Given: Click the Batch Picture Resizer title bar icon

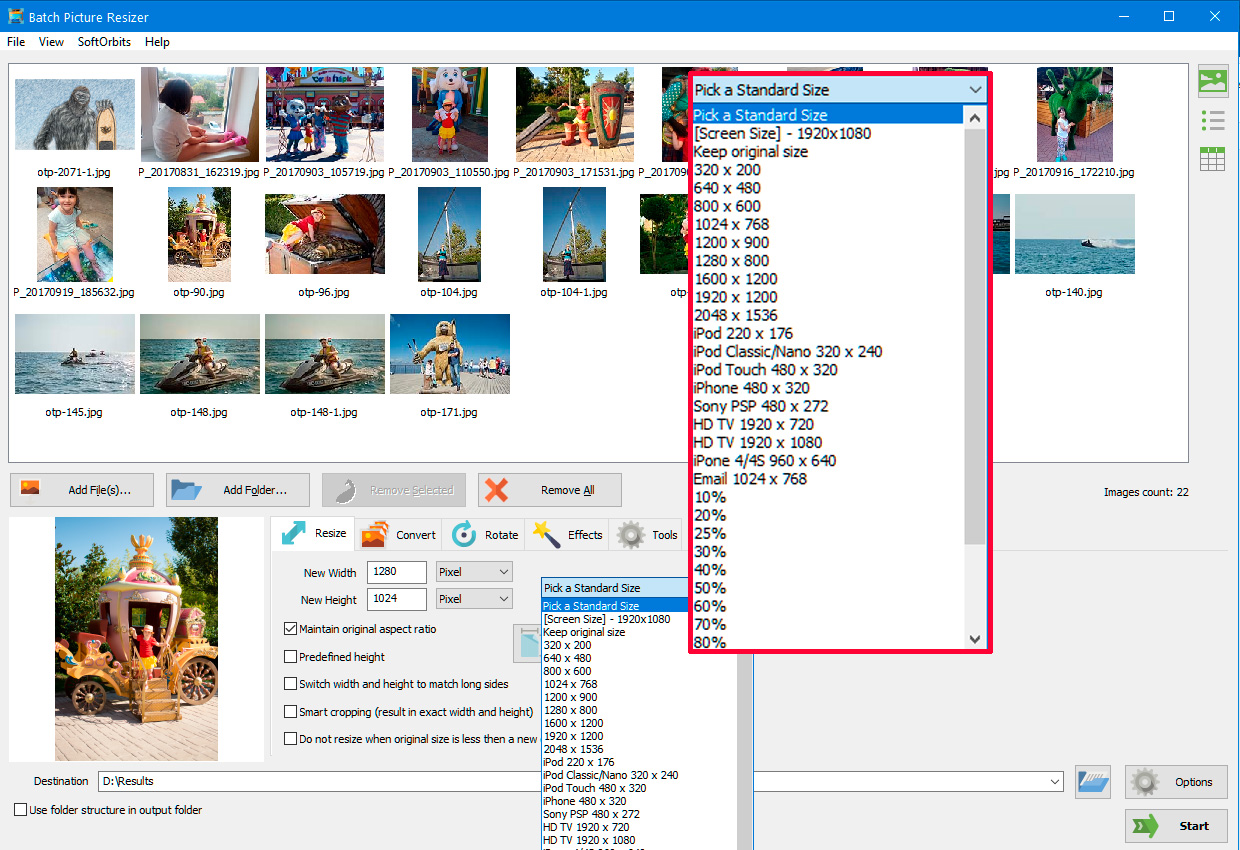Looking at the screenshot, I should tap(14, 16).
